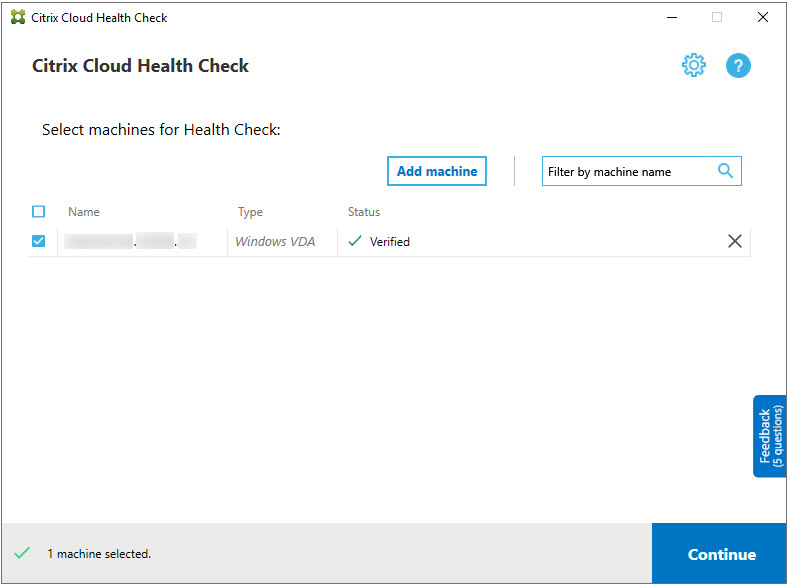Focus the Filter by machine name field

point(641,171)
